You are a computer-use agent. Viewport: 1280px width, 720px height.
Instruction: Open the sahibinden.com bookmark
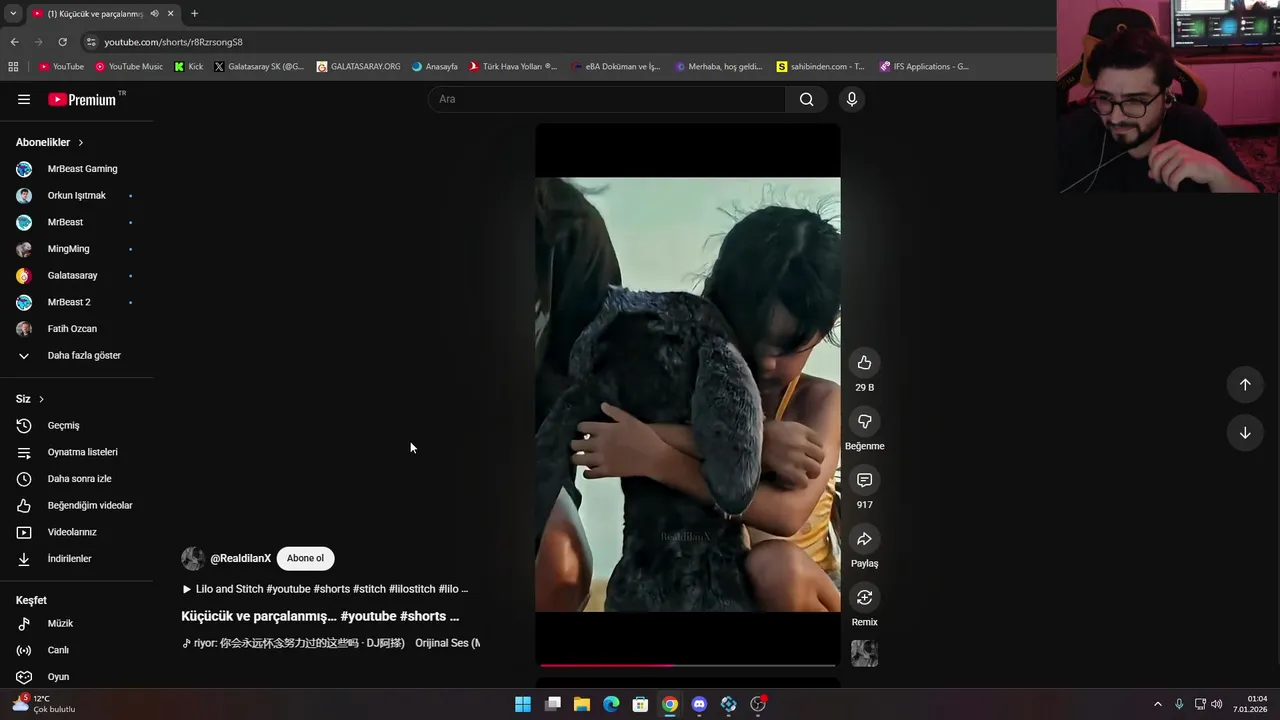[x=821, y=67]
